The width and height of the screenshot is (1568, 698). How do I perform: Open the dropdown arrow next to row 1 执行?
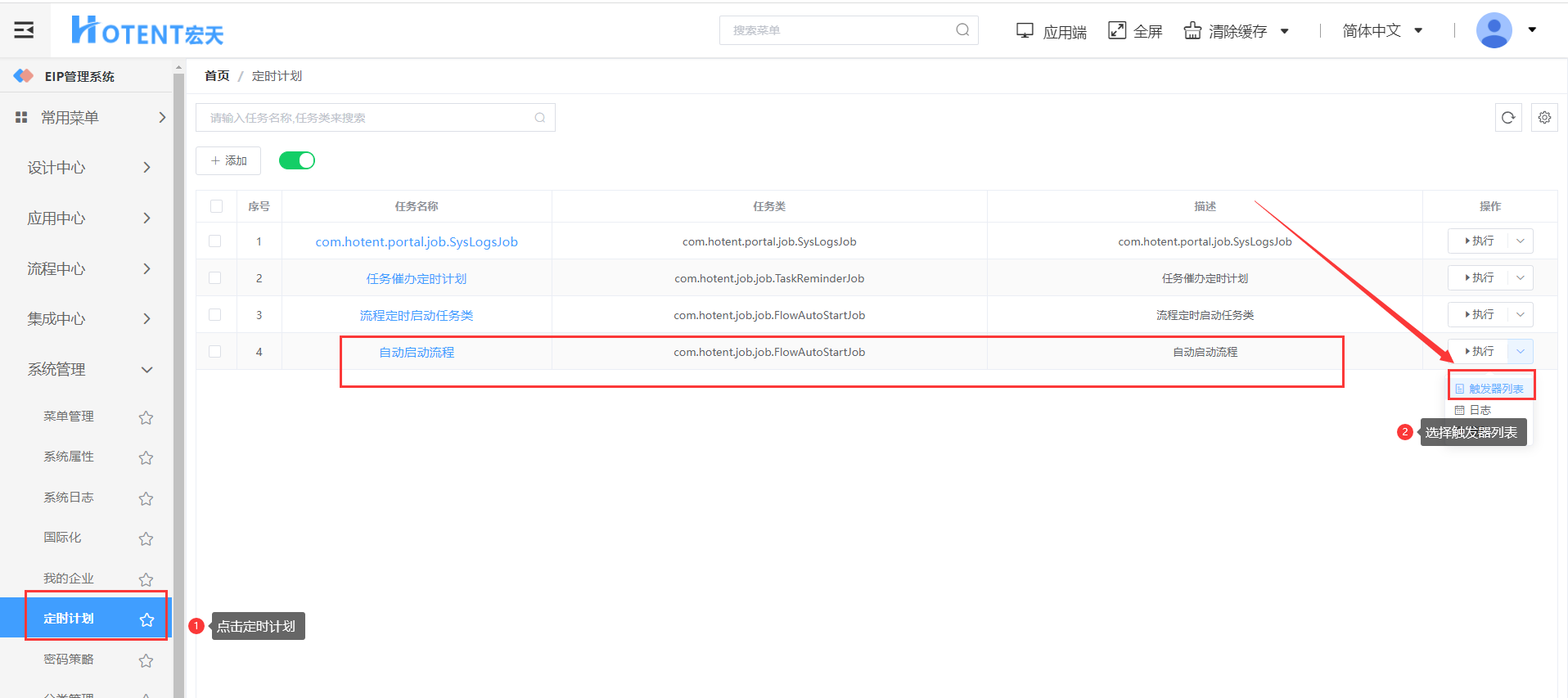click(1520, 241)
